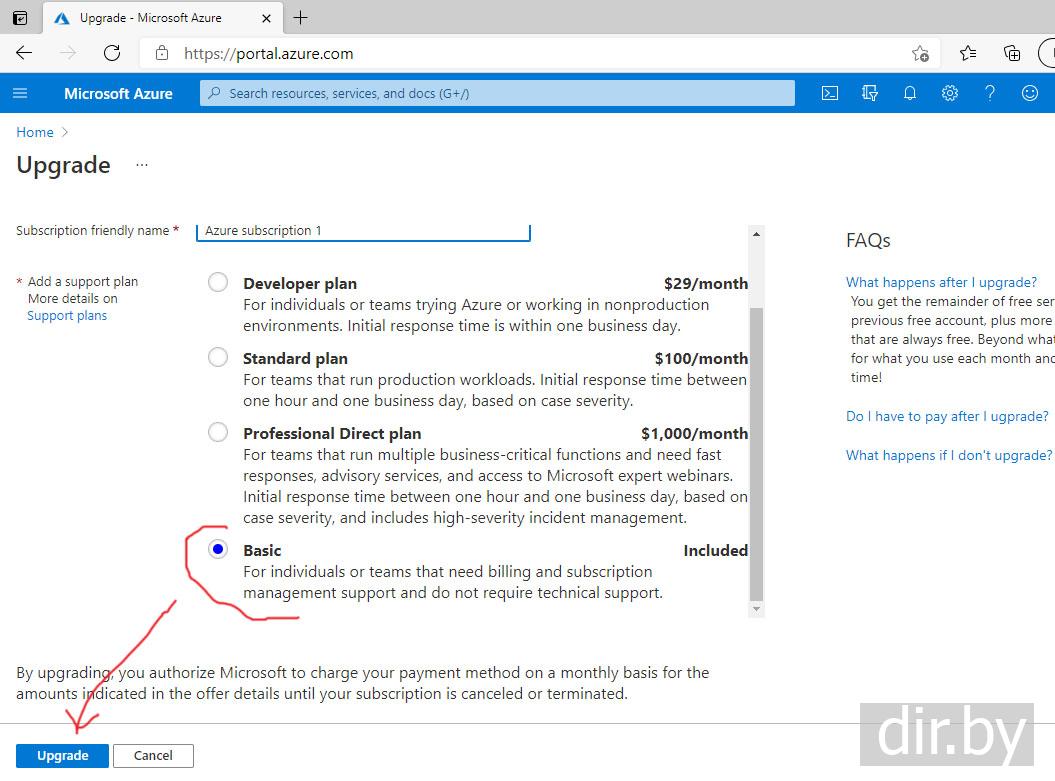View site info via the padlock icon
This screenshot has width=1055, height=781.
click(161, 53)
